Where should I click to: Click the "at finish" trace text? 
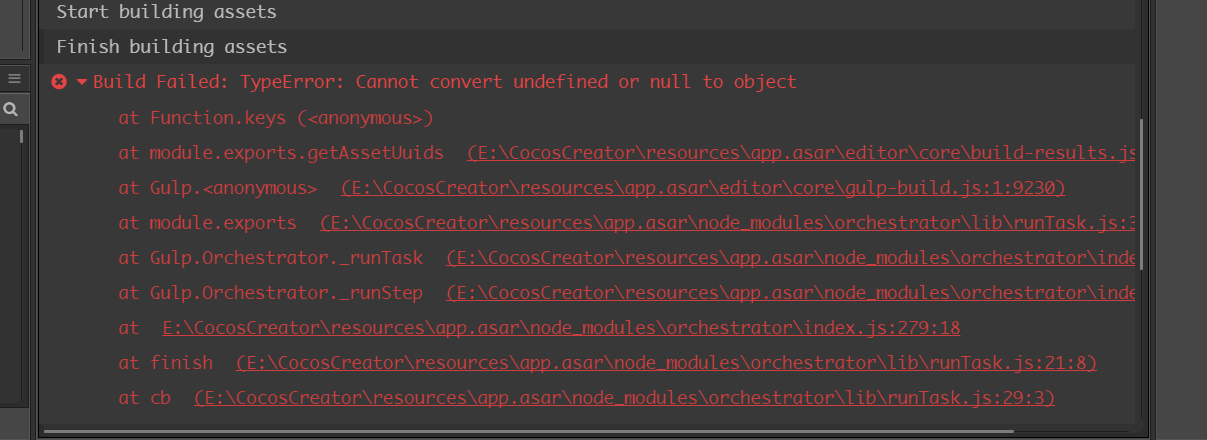pyautogui.click(x=166, y=363)
